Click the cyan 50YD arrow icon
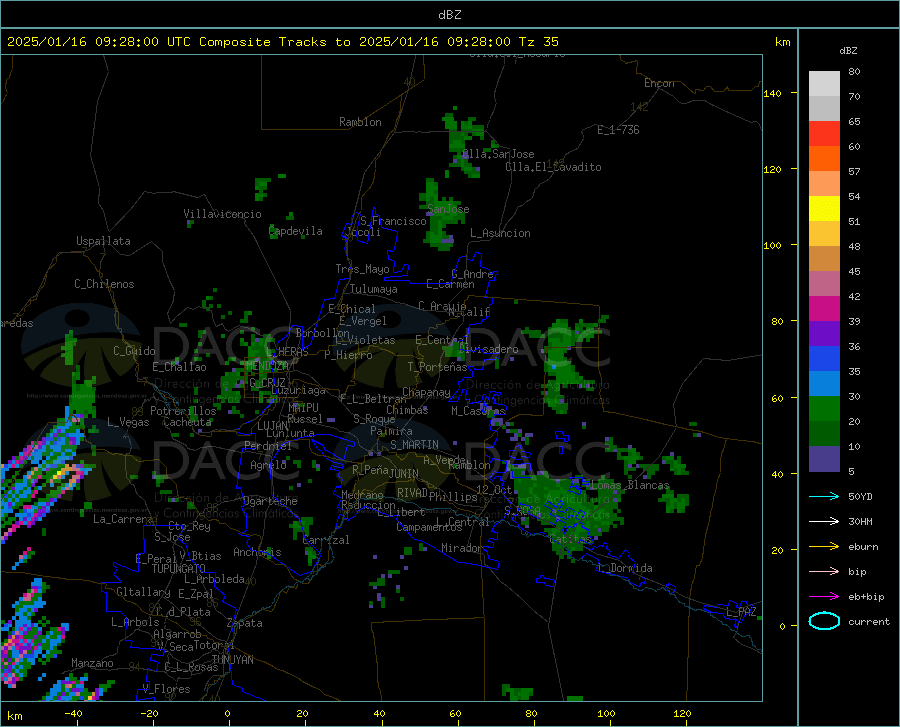Screen dimensions: 900x727 point(824,496)
